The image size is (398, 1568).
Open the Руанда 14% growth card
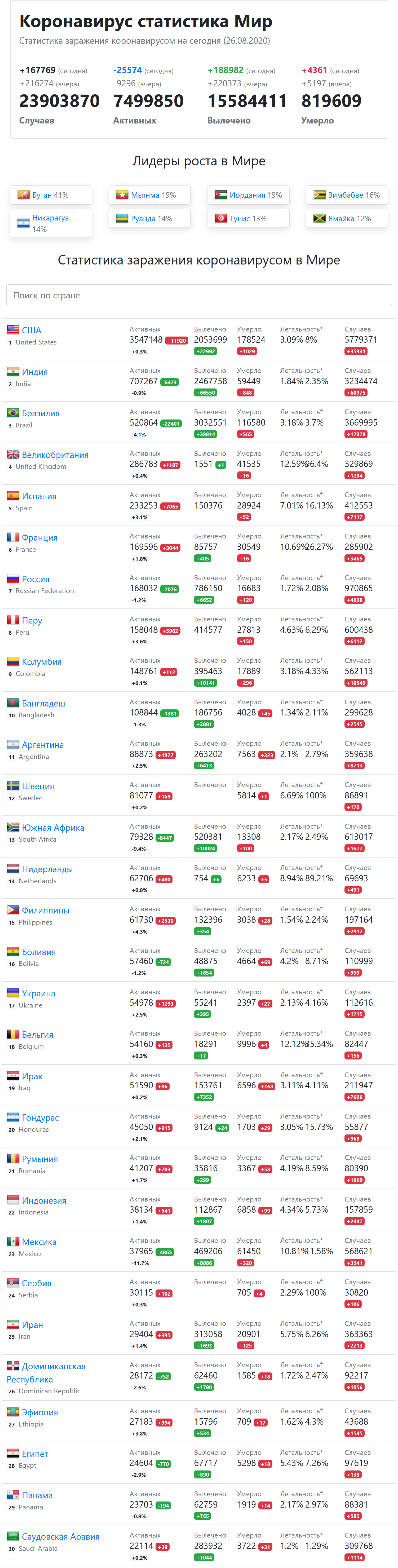(x=150, y=218)
